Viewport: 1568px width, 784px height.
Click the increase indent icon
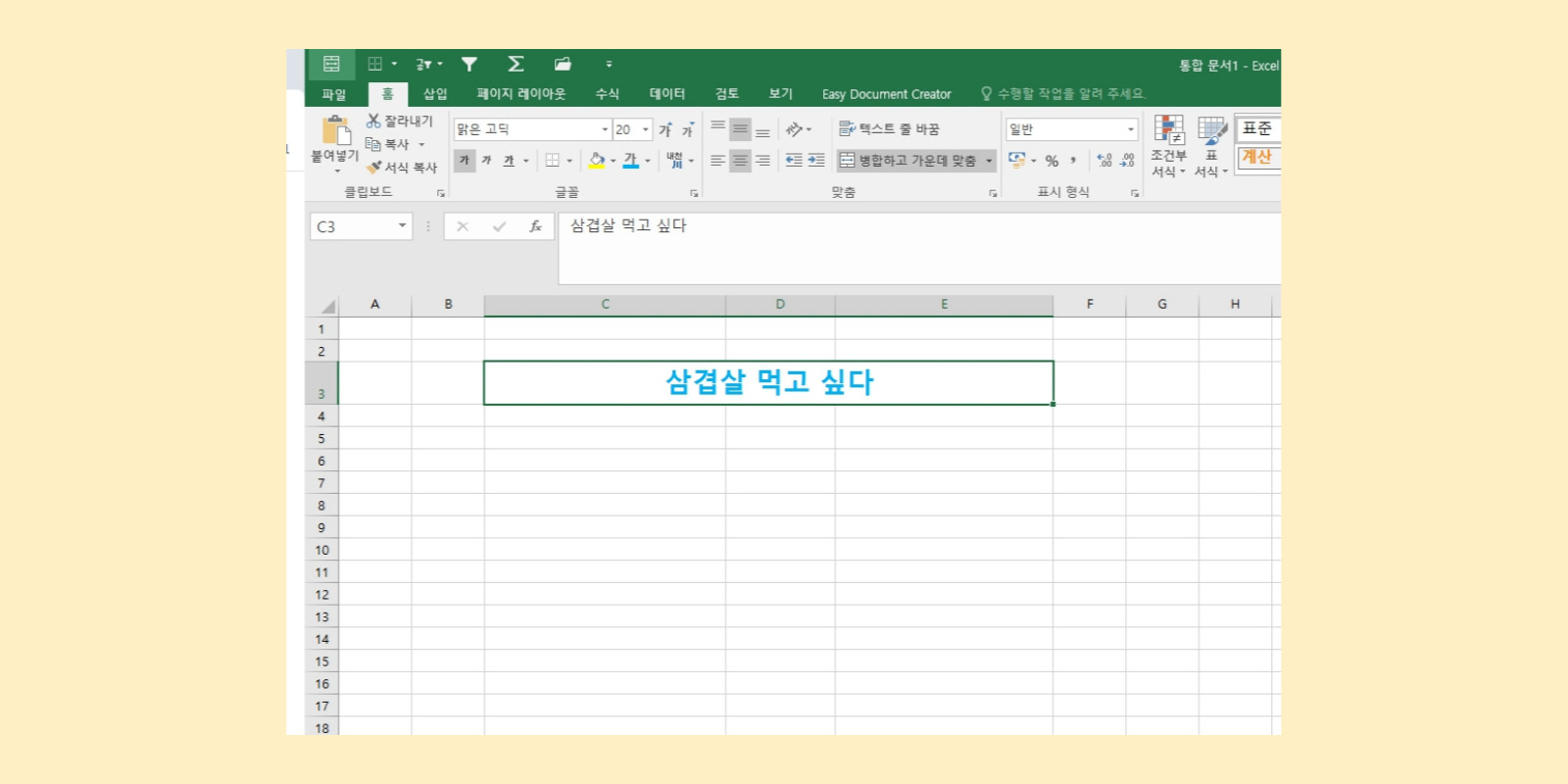click(x=816, y=160)
